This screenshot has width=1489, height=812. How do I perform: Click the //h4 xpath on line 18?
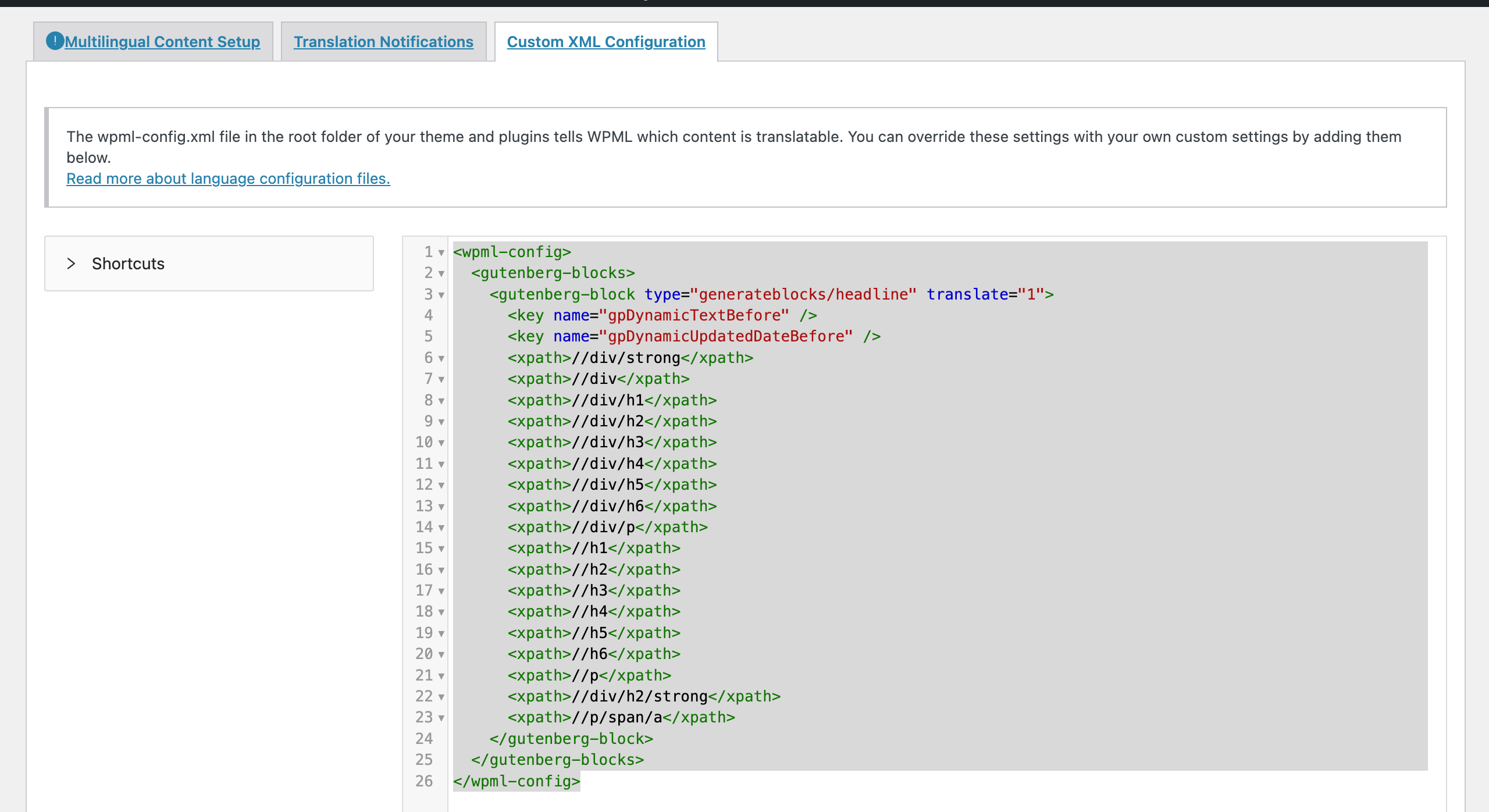coord(589,611)
